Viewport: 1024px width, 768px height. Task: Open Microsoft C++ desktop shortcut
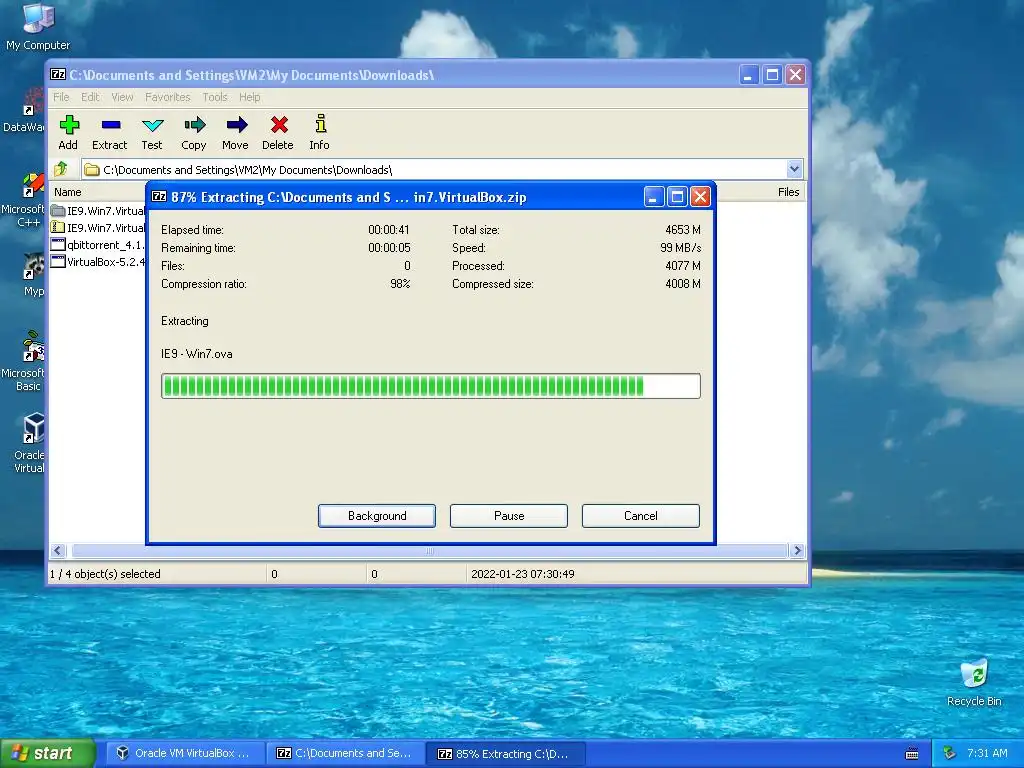click(x=24, y=200)
